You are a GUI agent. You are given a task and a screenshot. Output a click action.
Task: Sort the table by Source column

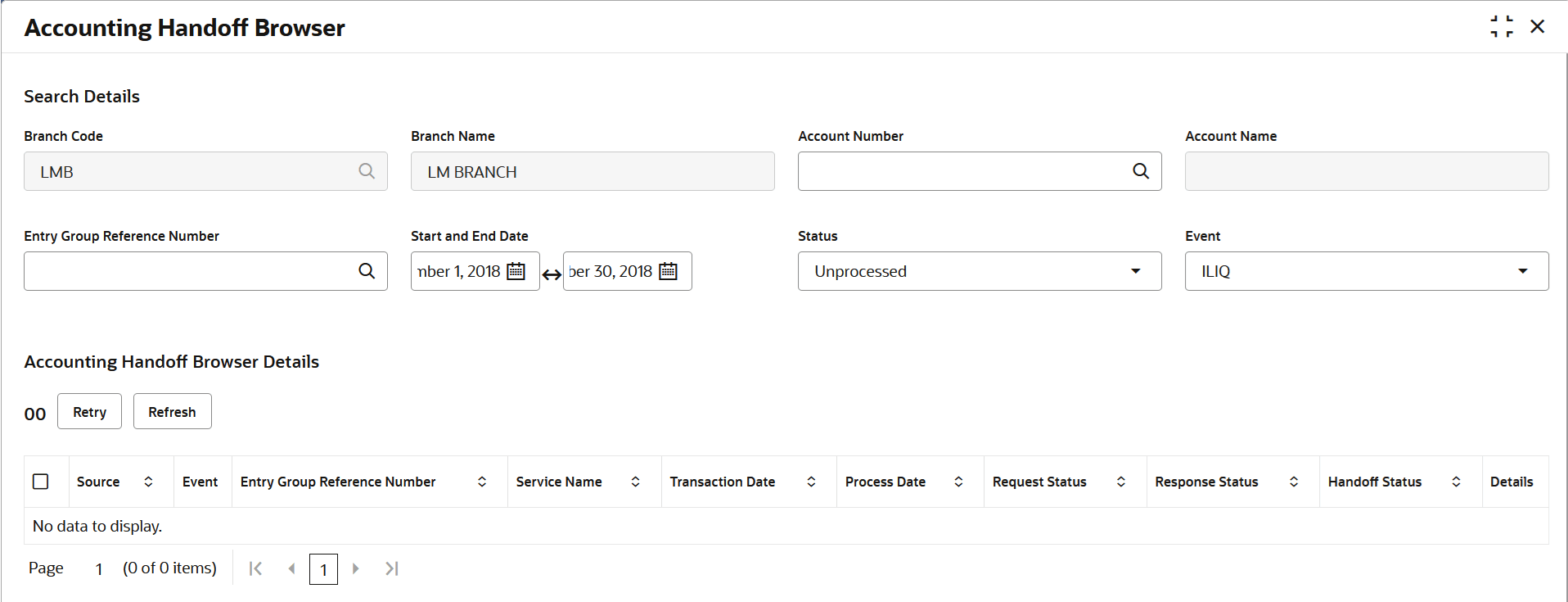(x=148, y=482)
